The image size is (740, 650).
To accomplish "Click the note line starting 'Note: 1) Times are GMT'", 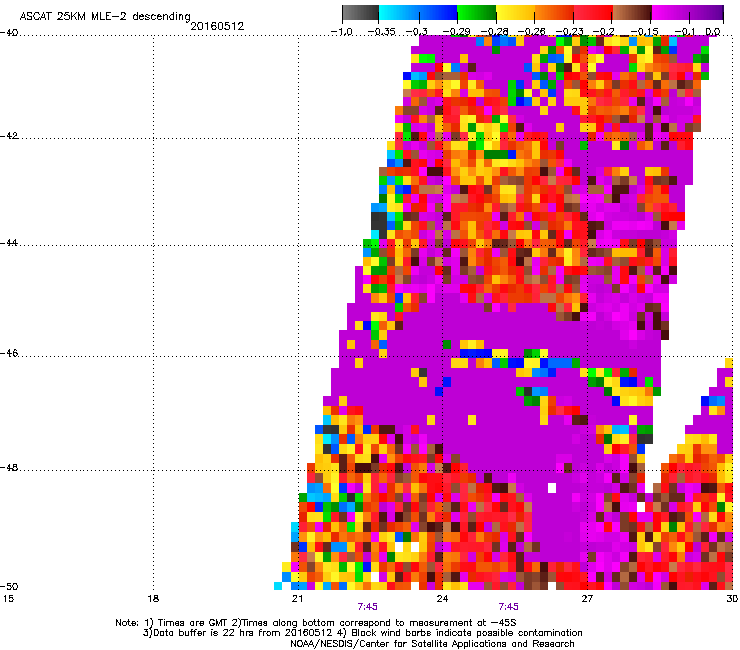I will coord(316,623).
